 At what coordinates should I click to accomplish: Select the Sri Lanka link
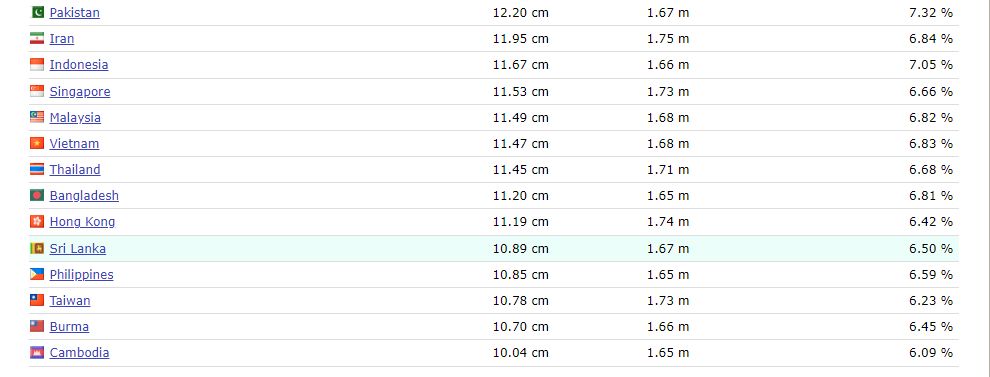78,248
